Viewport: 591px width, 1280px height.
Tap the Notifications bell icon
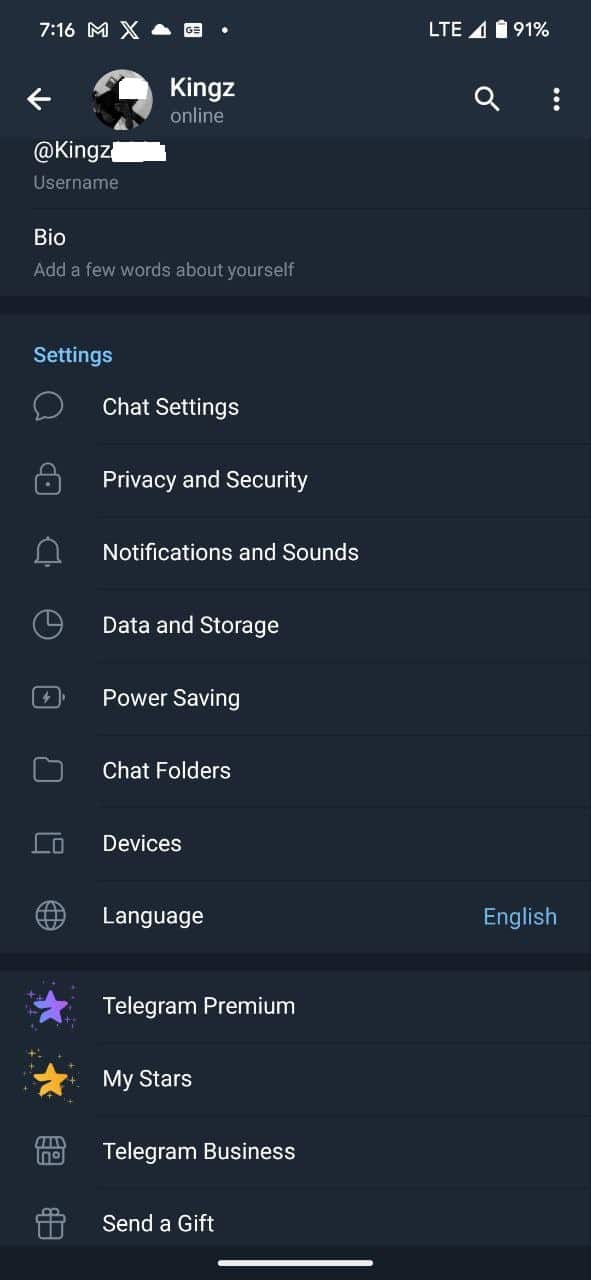coord(49,551)
